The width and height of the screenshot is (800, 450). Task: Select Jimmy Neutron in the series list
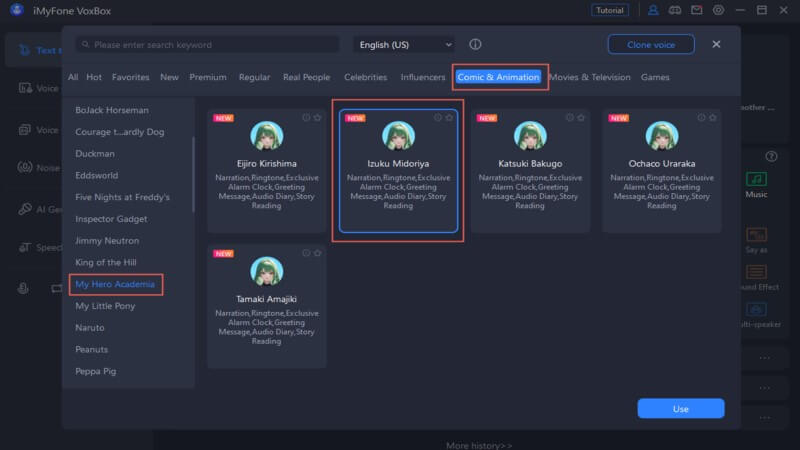[107, 240]
